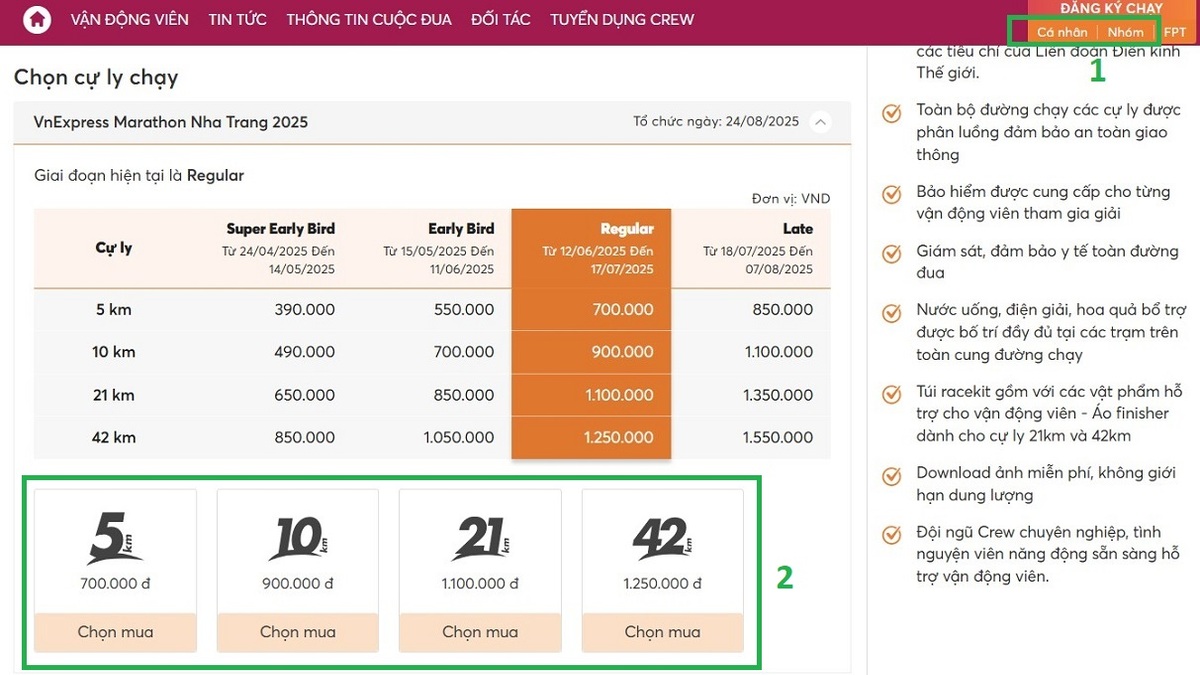Click the 21 km Late price 1.350.000
This screenshot has height=675, width=1200.
pyautogui.click(x=778, y=395)
